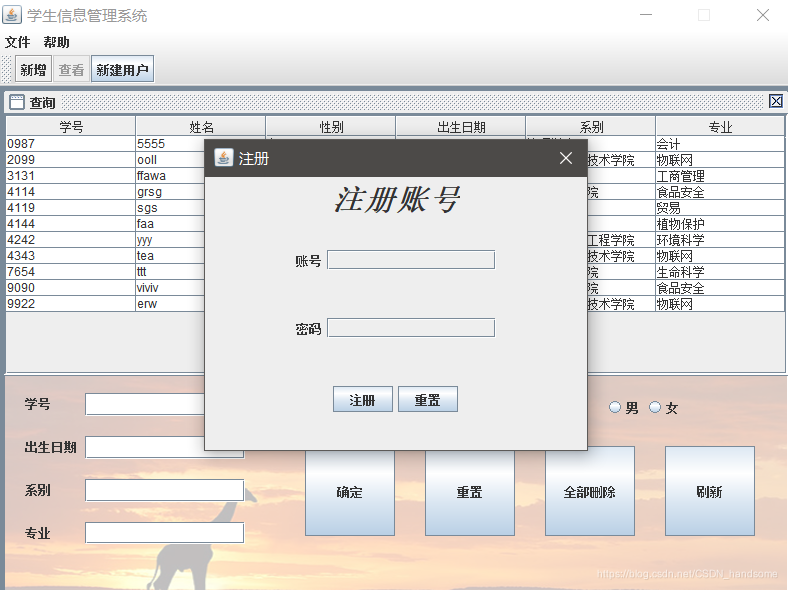Viewport: 788px width, 590px height.
Task: Select major cell 会计
Action: [720, 144]
